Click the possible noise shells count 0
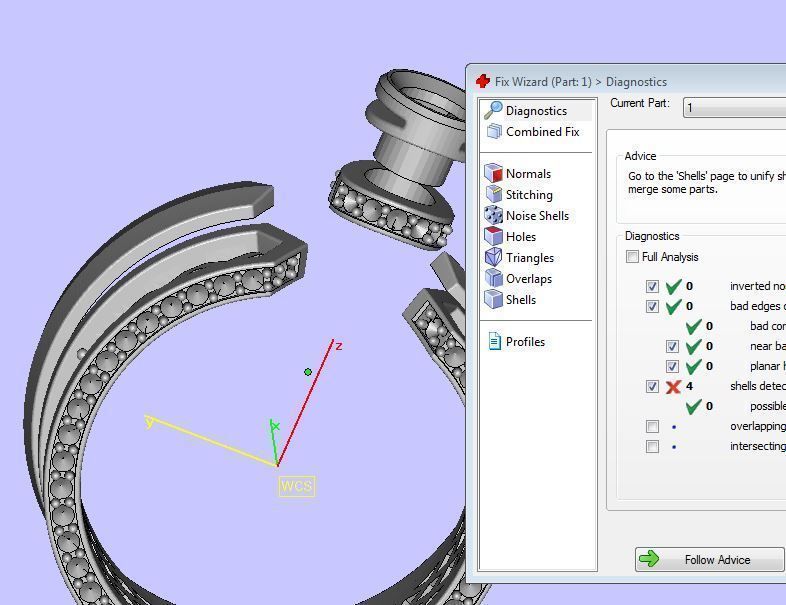This screenshot has height=605, width=786. 709,407
